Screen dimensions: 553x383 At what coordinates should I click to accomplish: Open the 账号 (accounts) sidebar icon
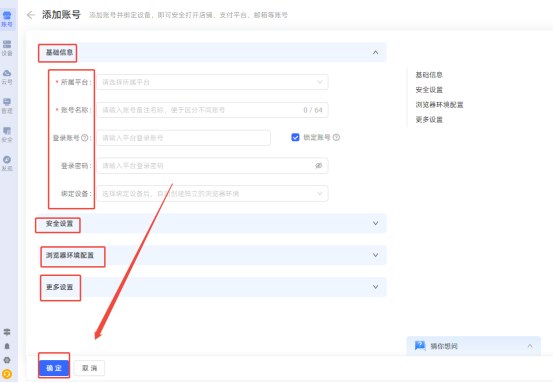tap(7, 19)
